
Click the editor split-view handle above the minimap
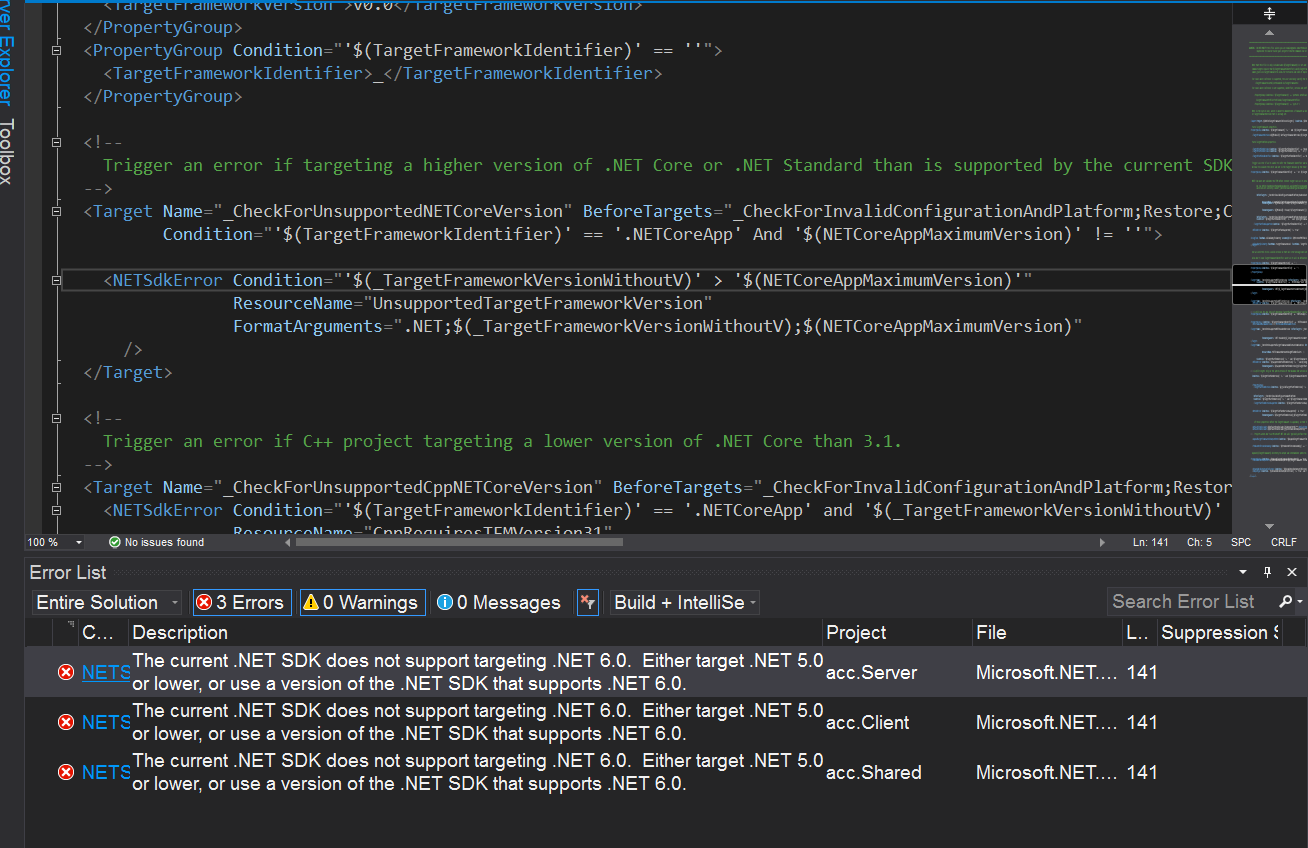(x=1269, y=14)
